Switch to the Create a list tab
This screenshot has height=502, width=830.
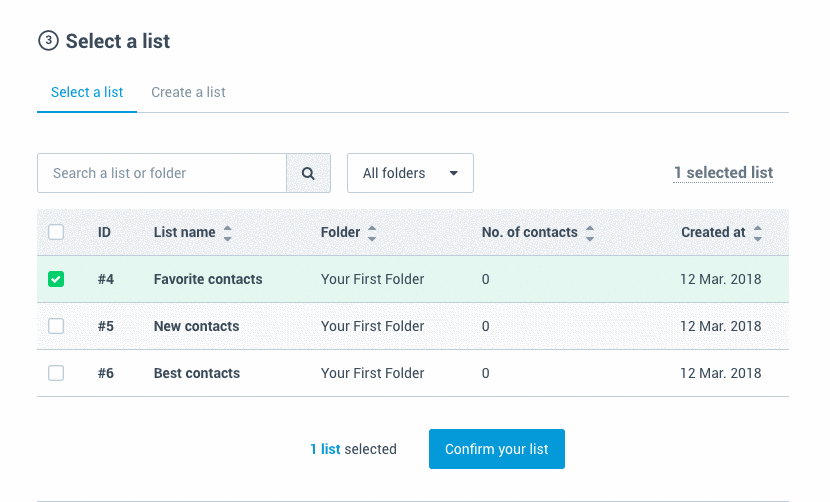point(188,92)
